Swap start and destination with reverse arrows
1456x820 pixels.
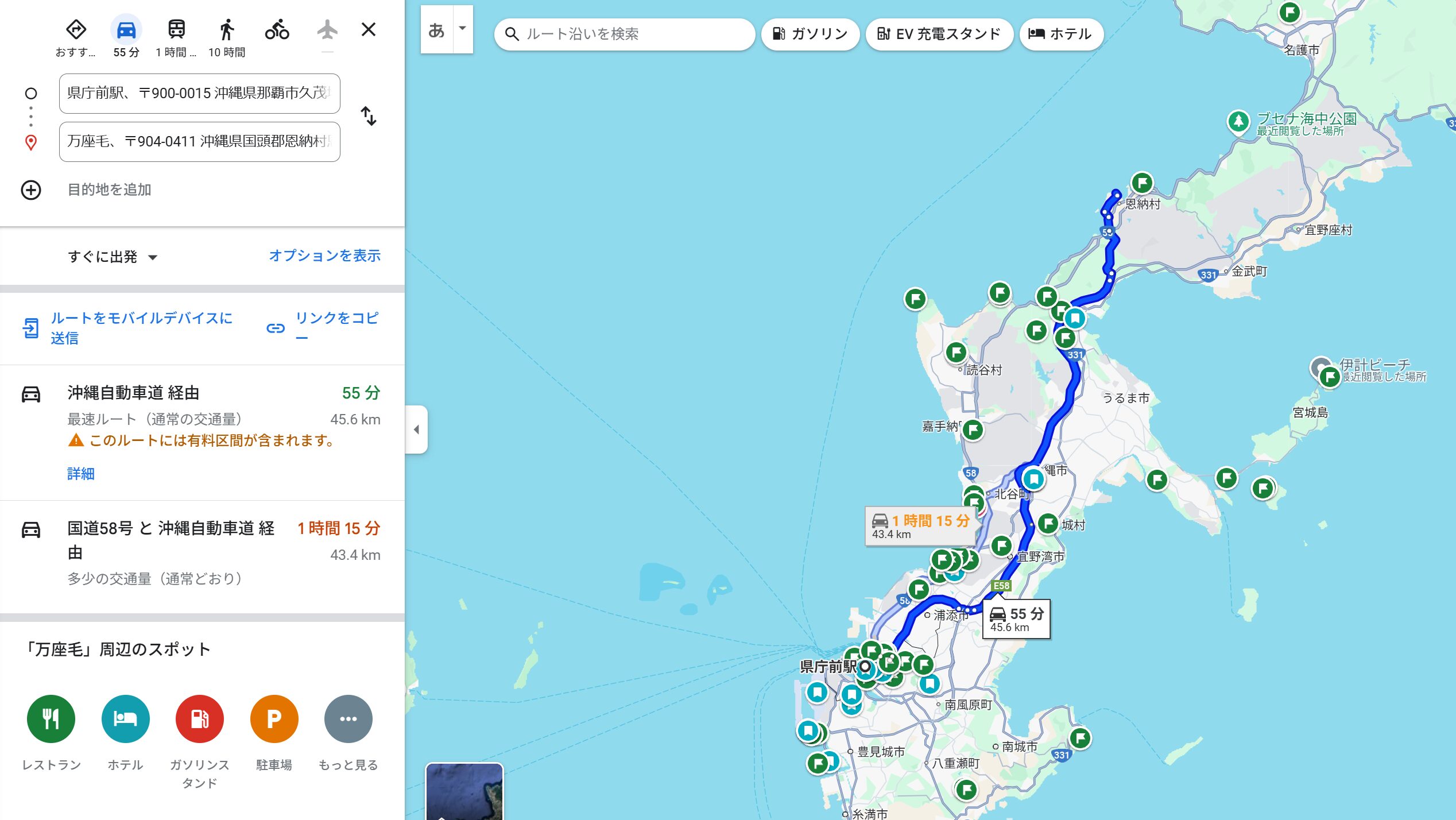tap(368, 117)
